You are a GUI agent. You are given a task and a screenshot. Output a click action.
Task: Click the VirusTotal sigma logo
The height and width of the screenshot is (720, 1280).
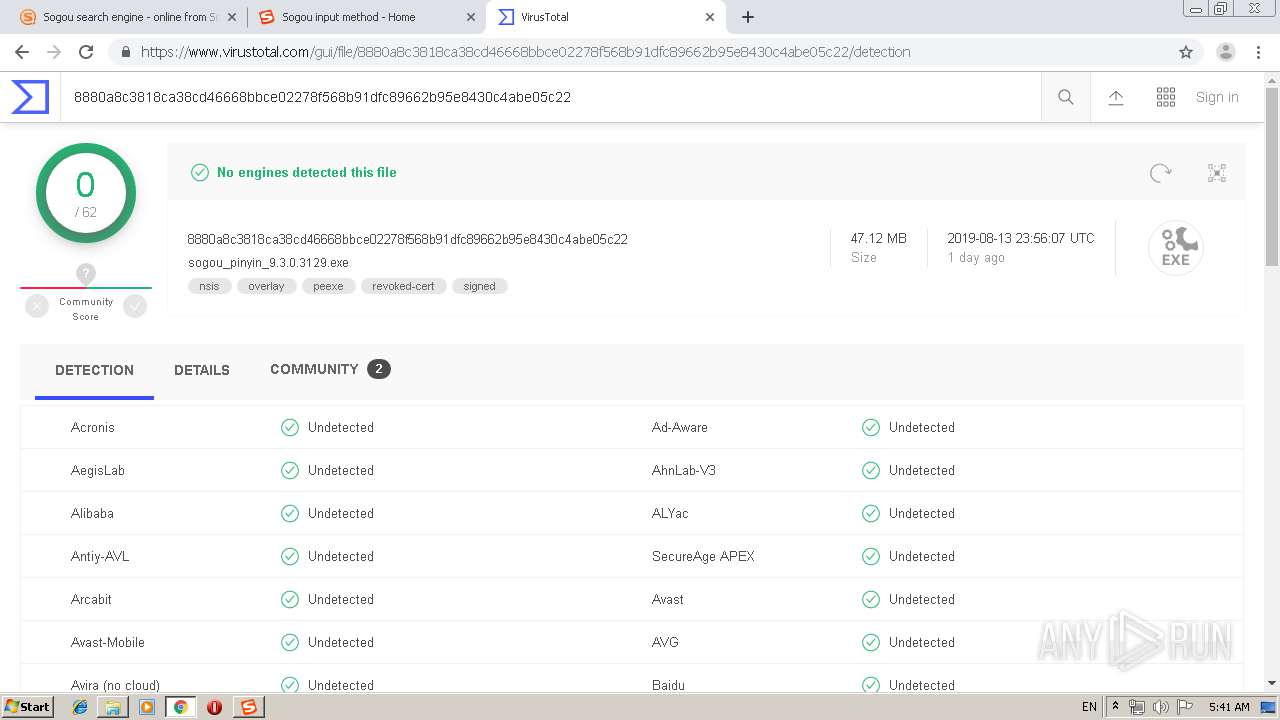(x=30, y=97)
